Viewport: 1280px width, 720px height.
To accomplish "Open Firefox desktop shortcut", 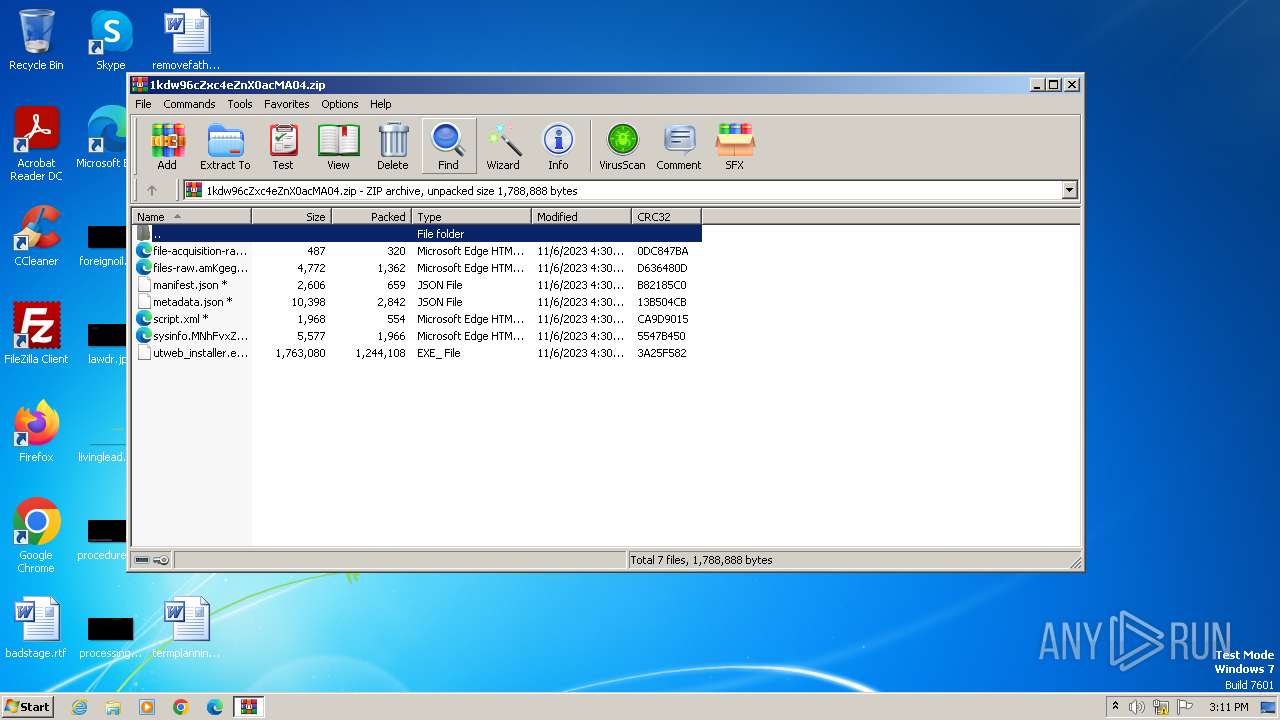I will click(36, 432).
